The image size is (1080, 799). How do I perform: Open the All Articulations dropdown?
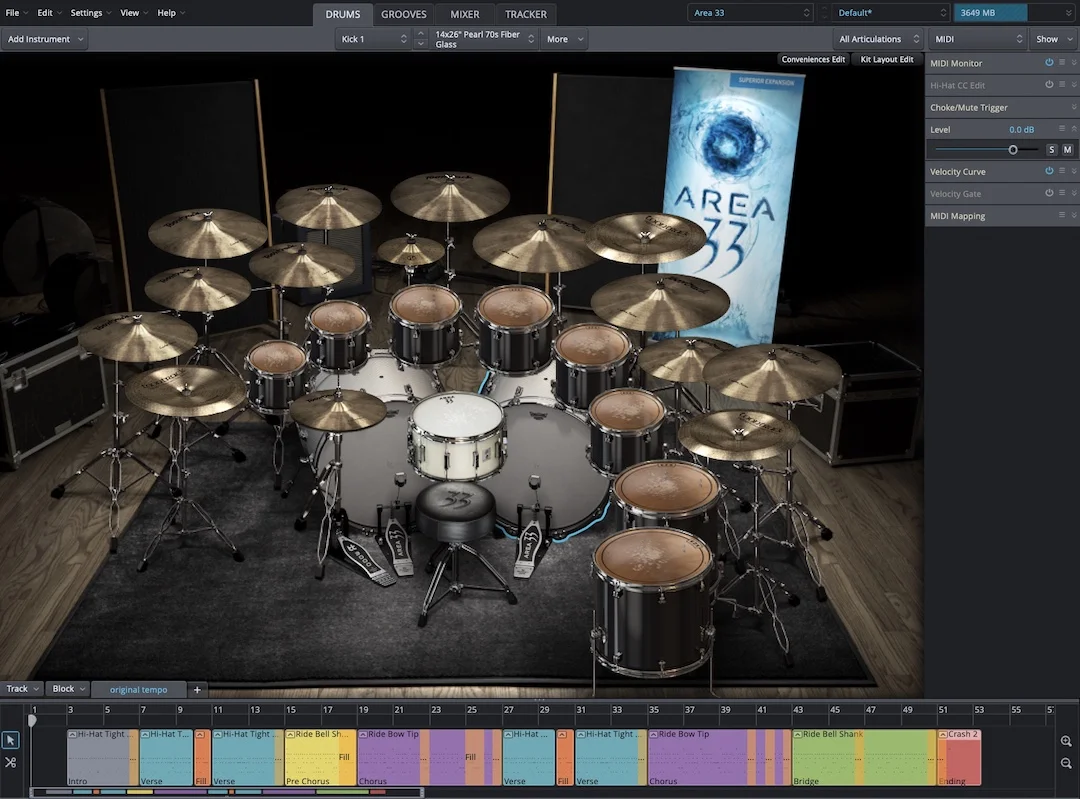coord(878,39)
